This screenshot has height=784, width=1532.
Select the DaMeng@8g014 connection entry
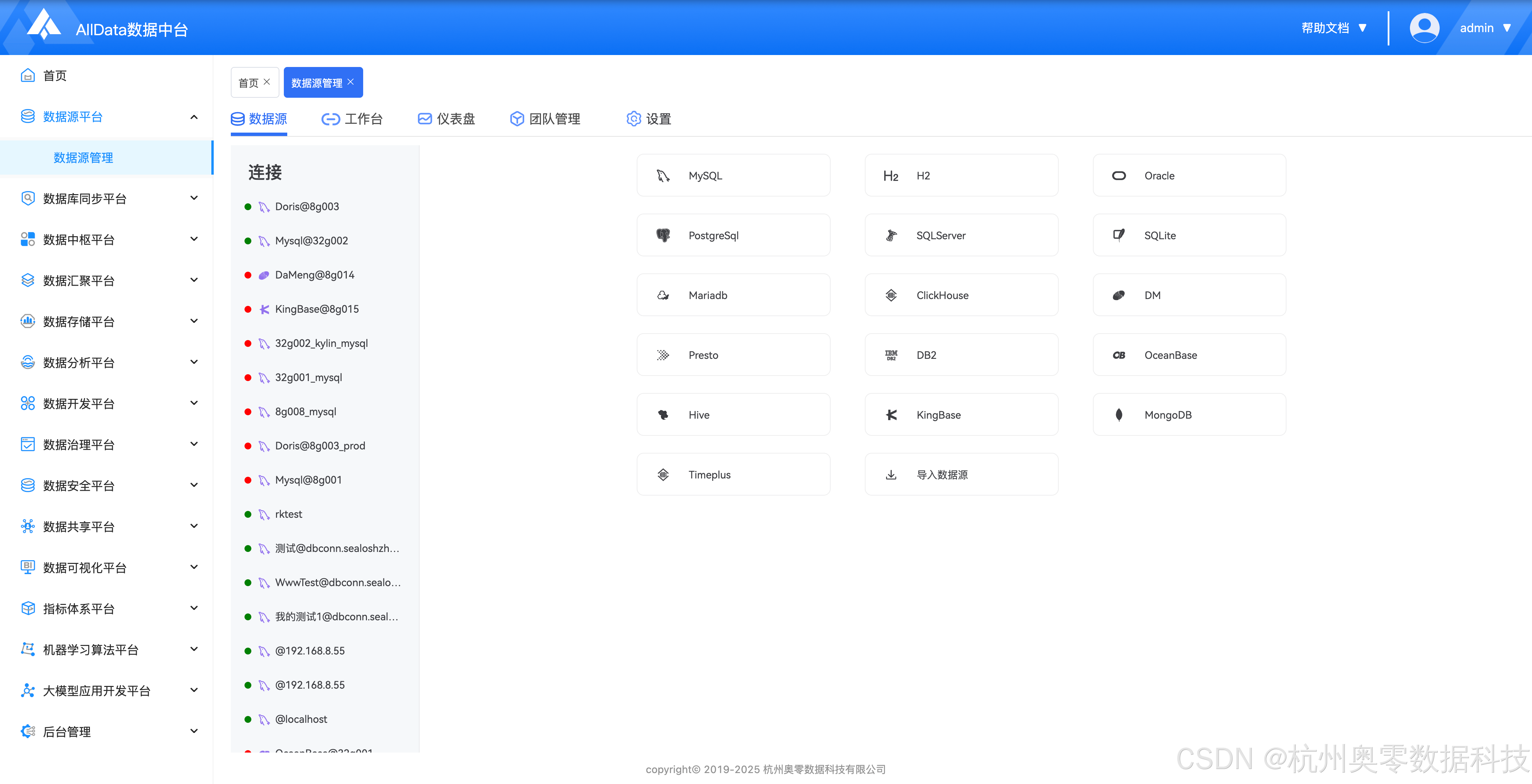point(314,275)
